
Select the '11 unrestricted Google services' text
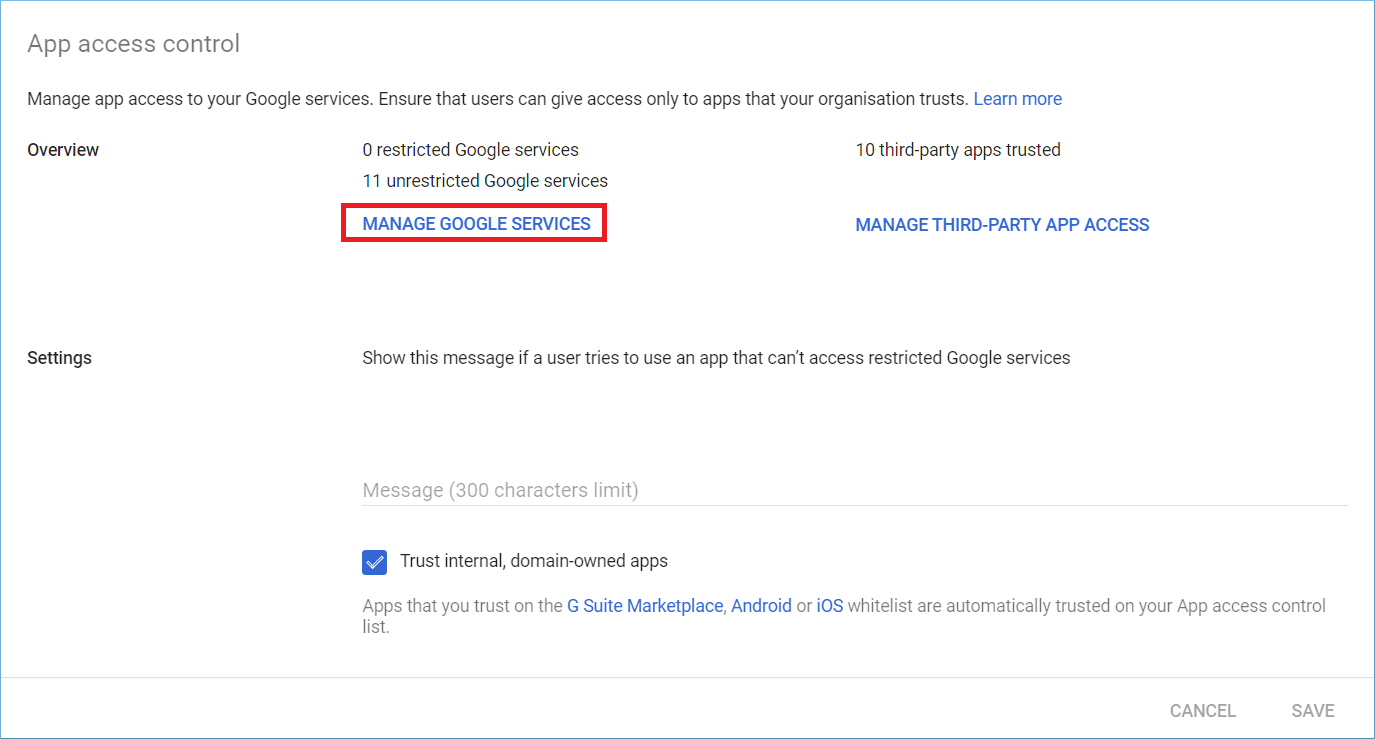[485, 181]
